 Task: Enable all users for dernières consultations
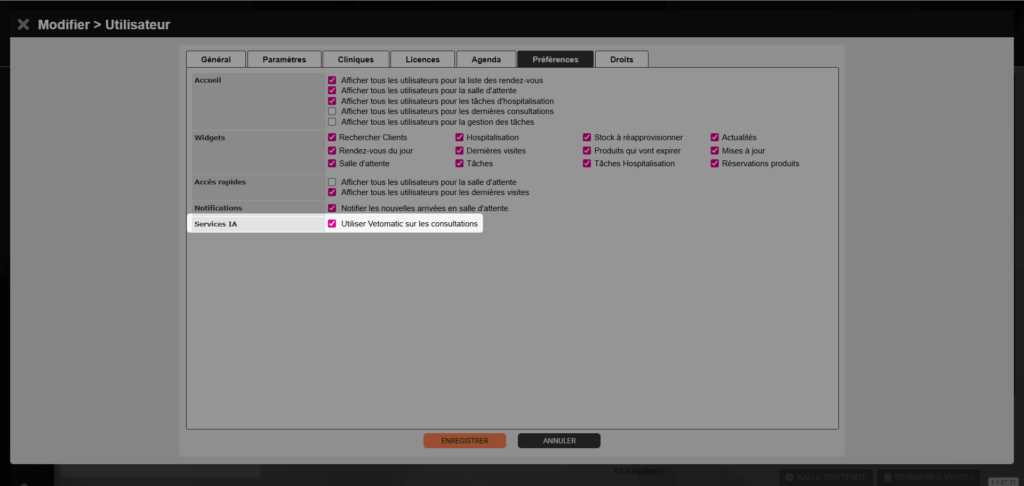click(332, 112)
